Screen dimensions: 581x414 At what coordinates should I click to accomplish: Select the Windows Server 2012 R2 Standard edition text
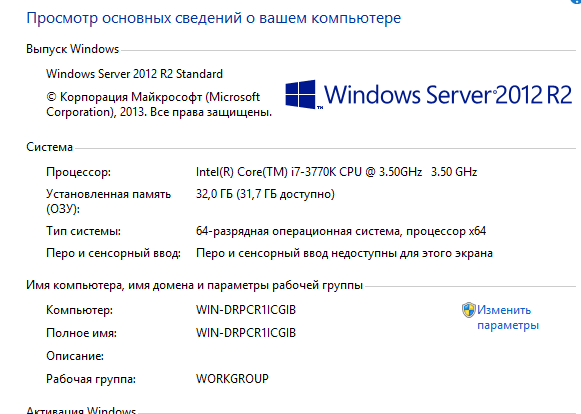(x=135, y=74)
